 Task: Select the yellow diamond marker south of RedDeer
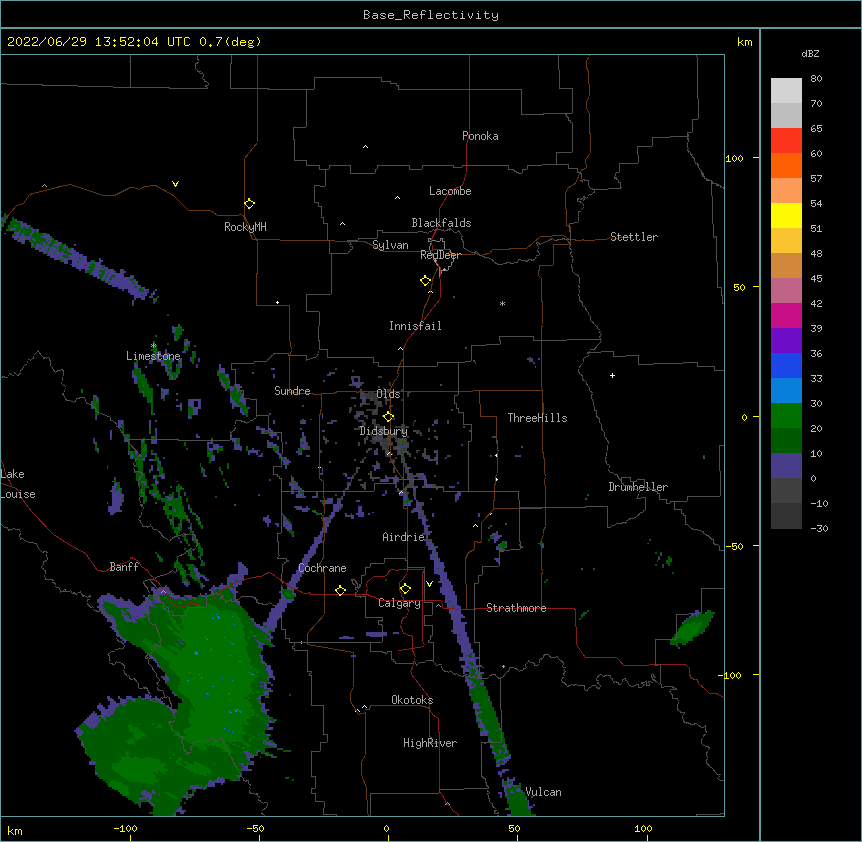coord(425,280)
